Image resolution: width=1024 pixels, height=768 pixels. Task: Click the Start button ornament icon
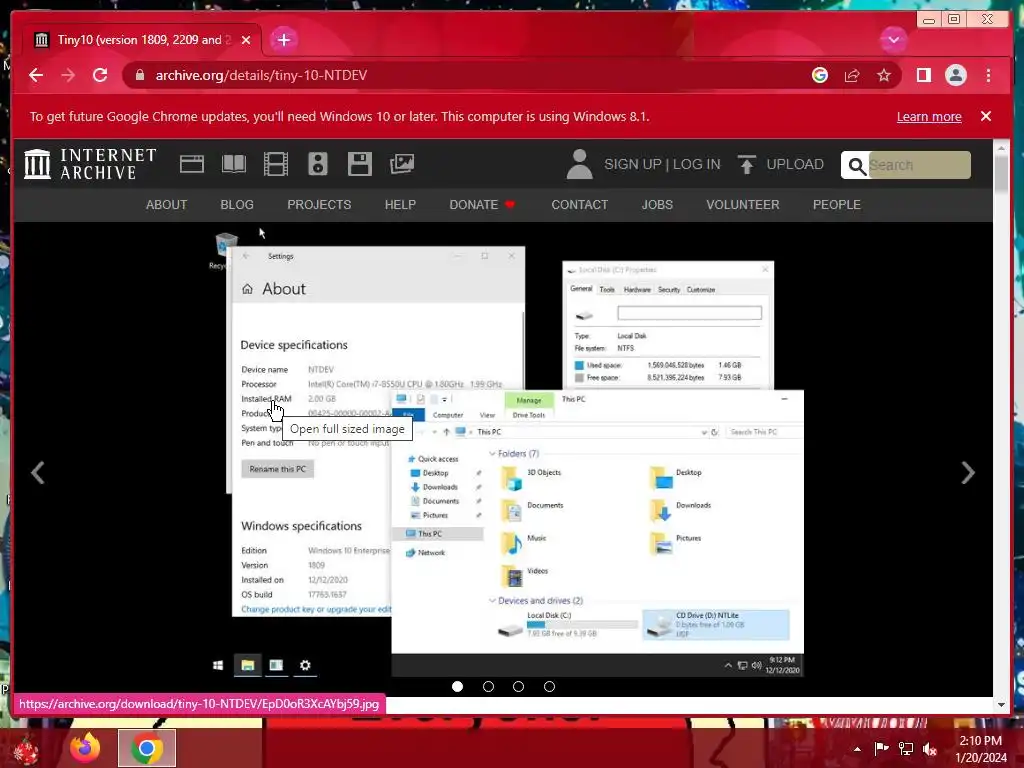pos(25,750)
